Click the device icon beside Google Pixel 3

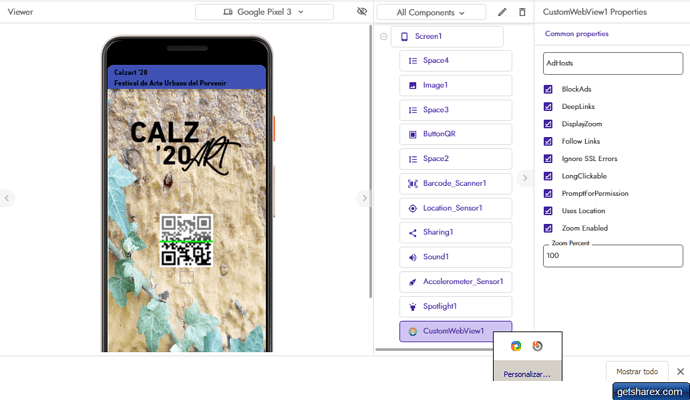pyautogui.click(x=228, y=12)
